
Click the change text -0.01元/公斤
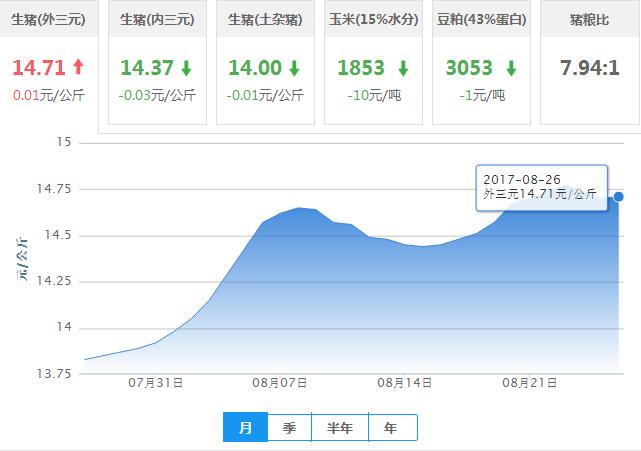pyautogui.click(x=265, y=96)
